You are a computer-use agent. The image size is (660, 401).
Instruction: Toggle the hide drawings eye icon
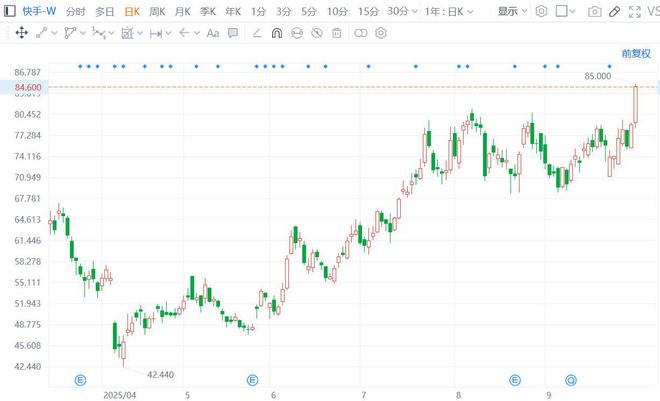316,33
